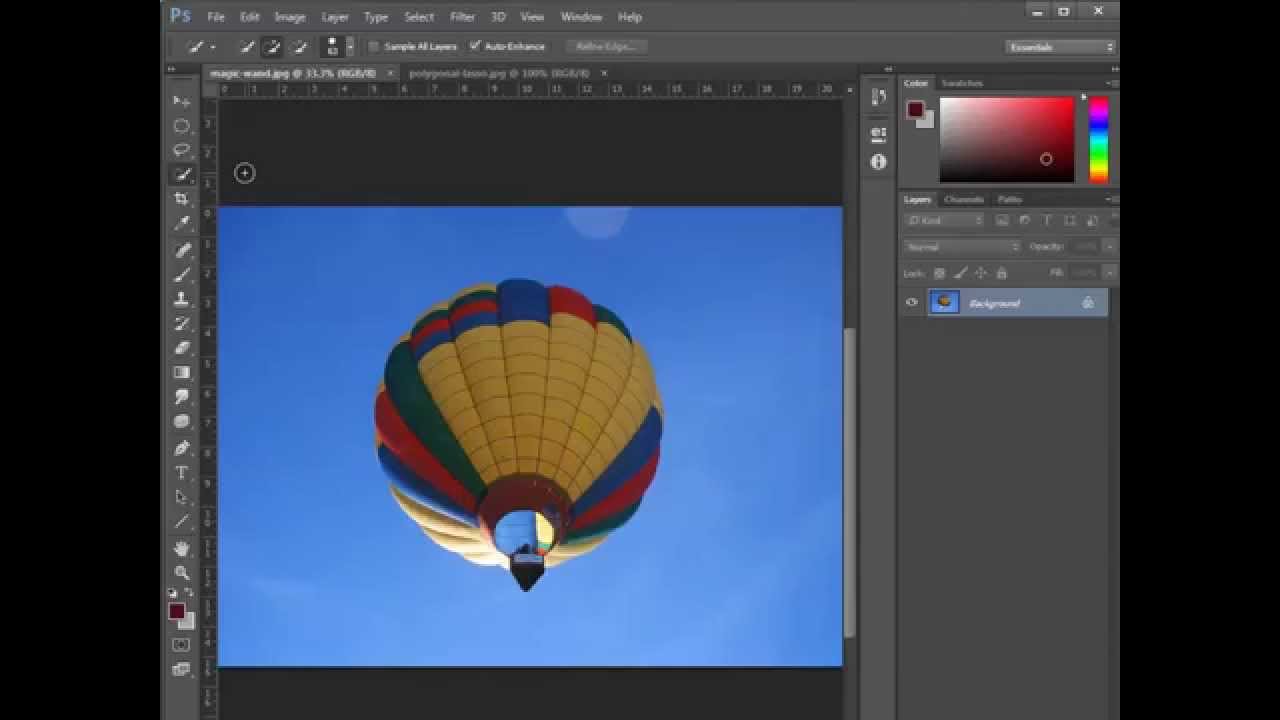Toggle shape layer filter in Layers panel
The image size is (1280, 720).
tap(1069, 220)
